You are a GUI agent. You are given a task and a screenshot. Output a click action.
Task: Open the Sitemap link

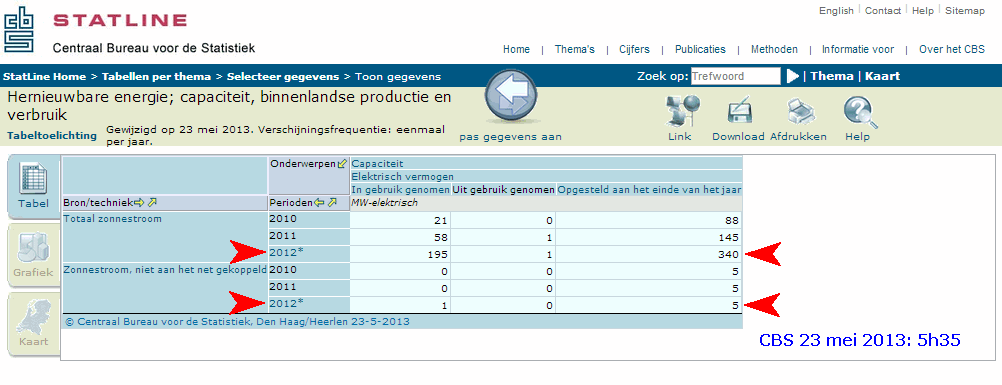tap(965, 11)
